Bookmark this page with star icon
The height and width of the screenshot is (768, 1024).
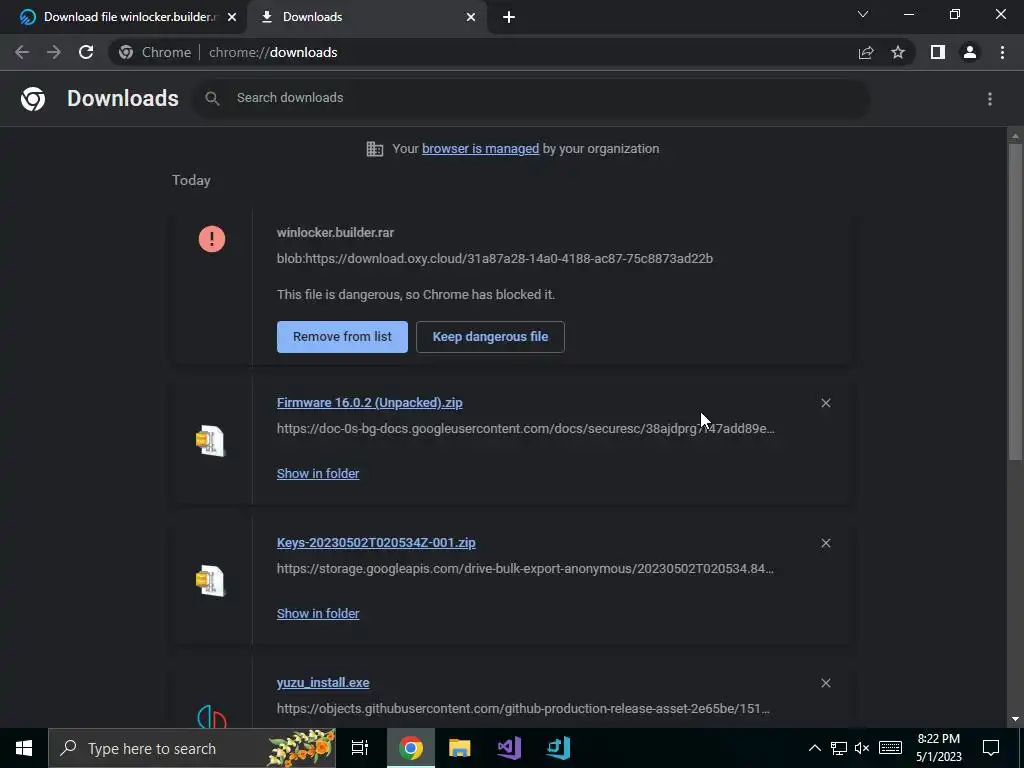[898, 52]
